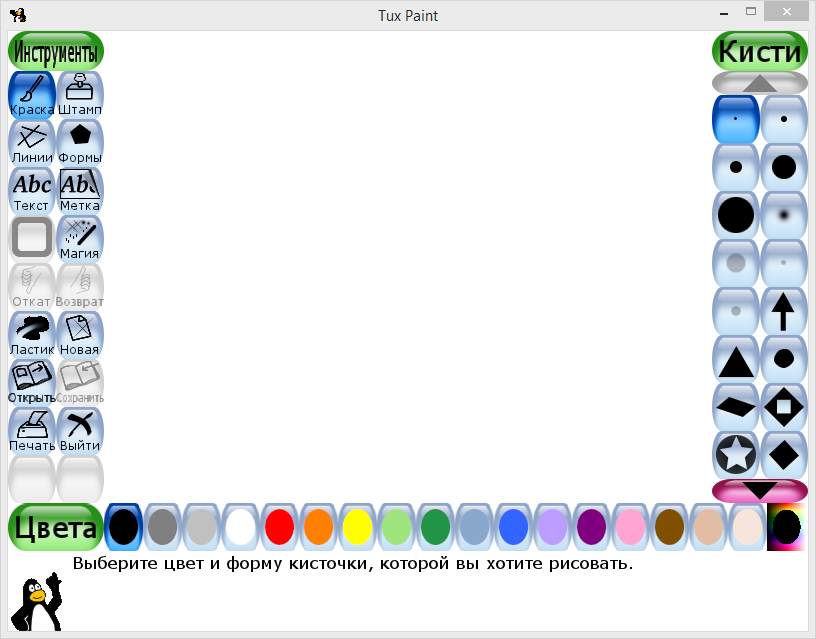Pick the black color
This screenshot has height=639, width=816.
pyautogui.click(x=123, y=527)
